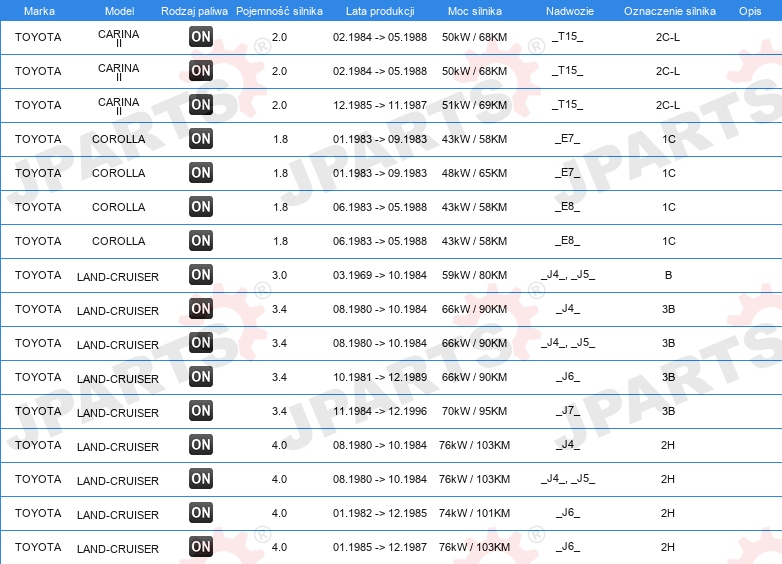Select the engine code B cell
782x564 pixels.
(668, 275)
